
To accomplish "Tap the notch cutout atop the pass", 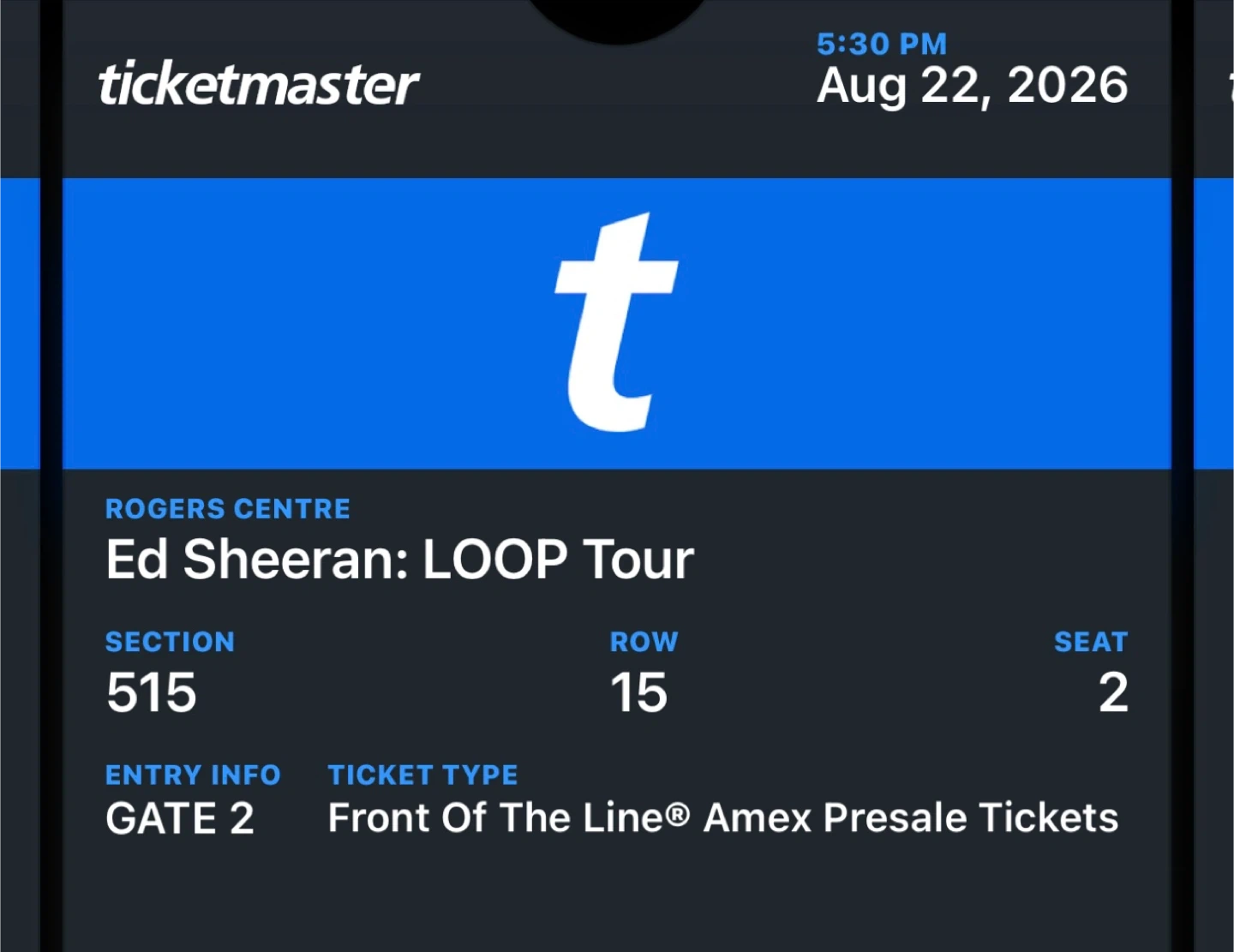I will 617,17.
